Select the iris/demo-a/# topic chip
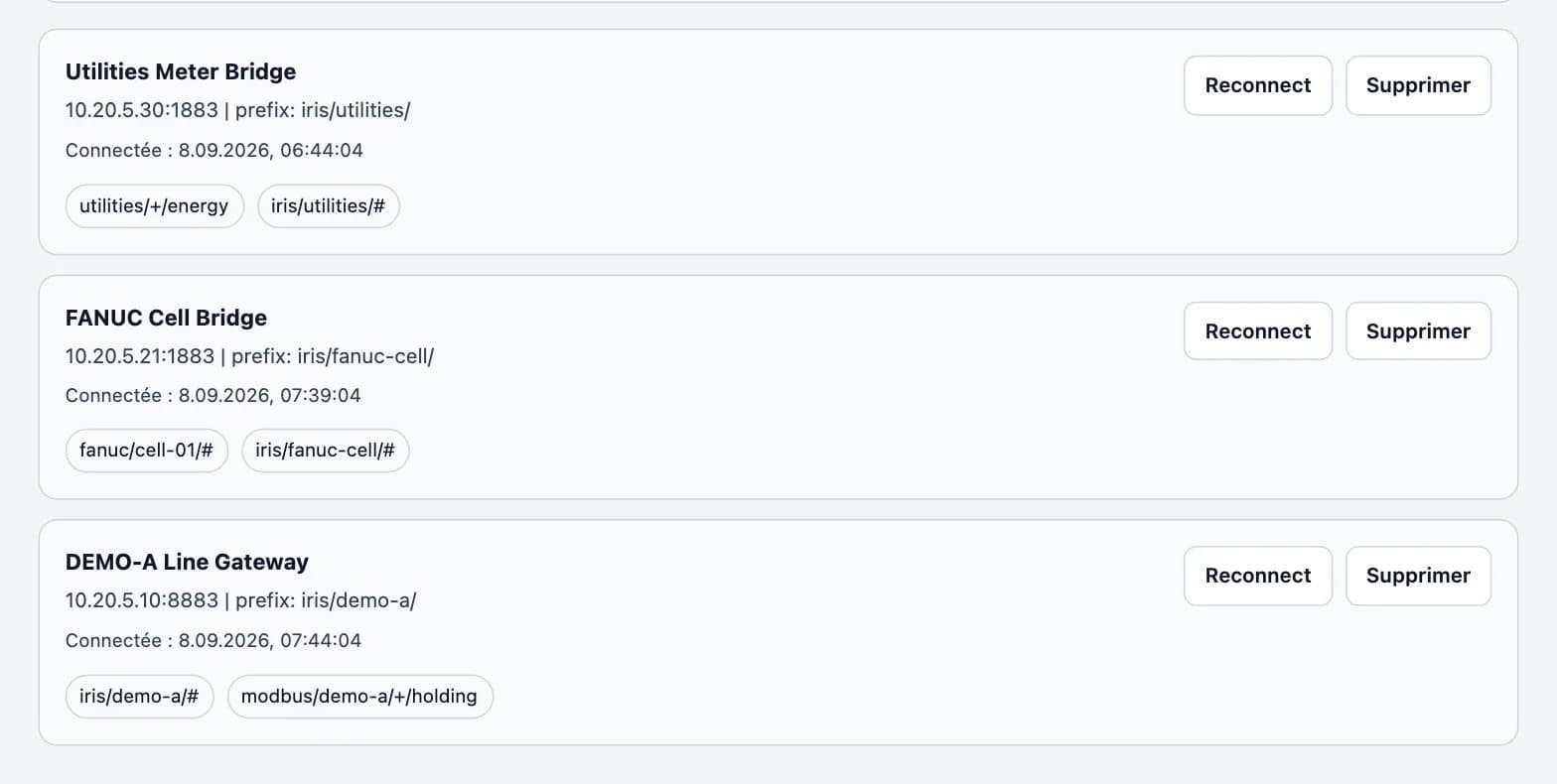This screenshot has width=1557, height=784. point(139,697)
